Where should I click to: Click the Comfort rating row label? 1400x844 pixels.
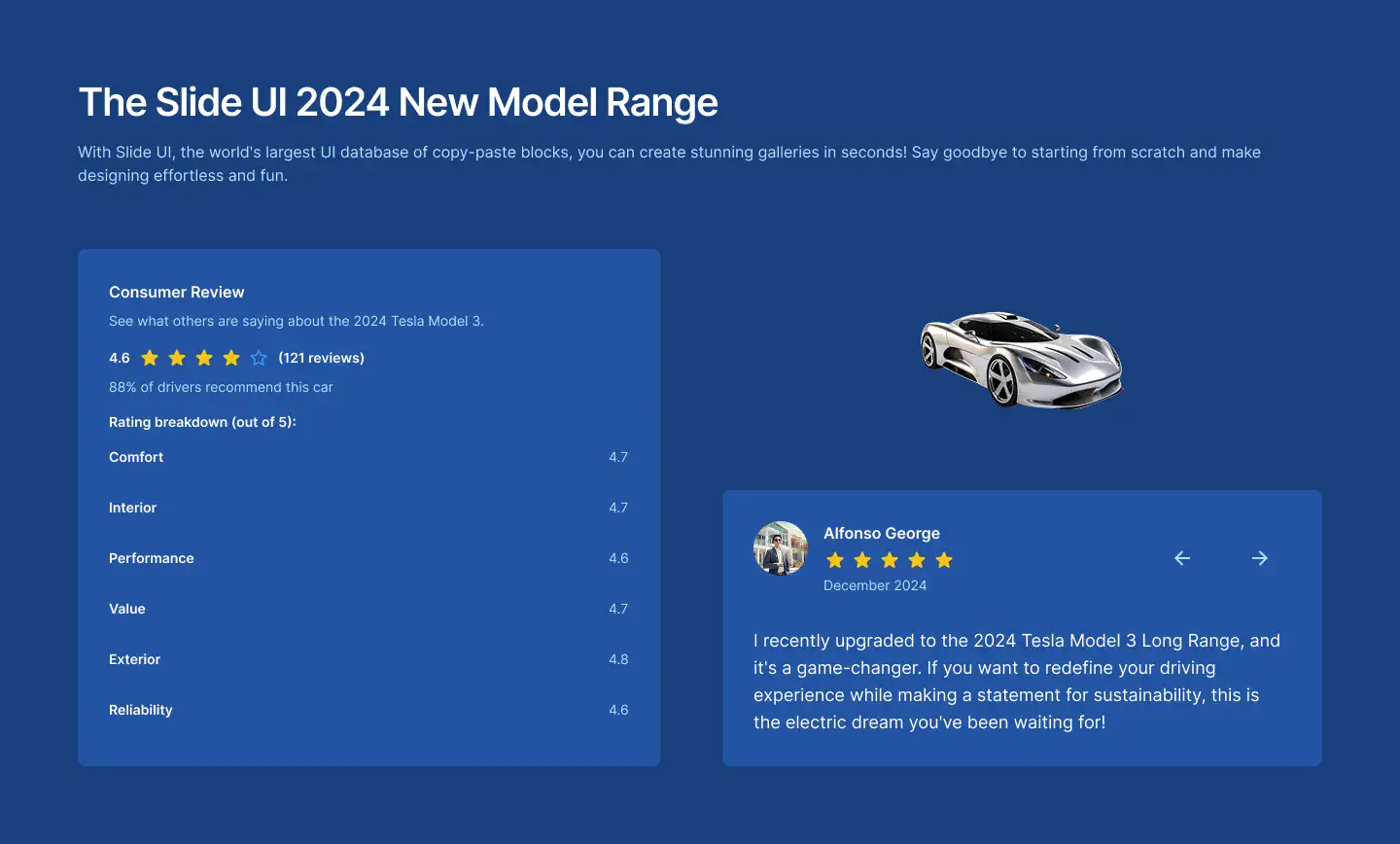pyautogui.click(x=136, y=457)
